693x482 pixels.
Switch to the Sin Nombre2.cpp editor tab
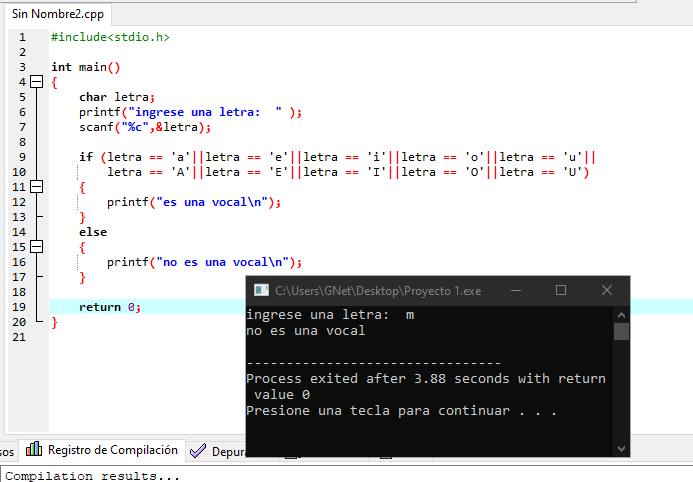point(55,15)
